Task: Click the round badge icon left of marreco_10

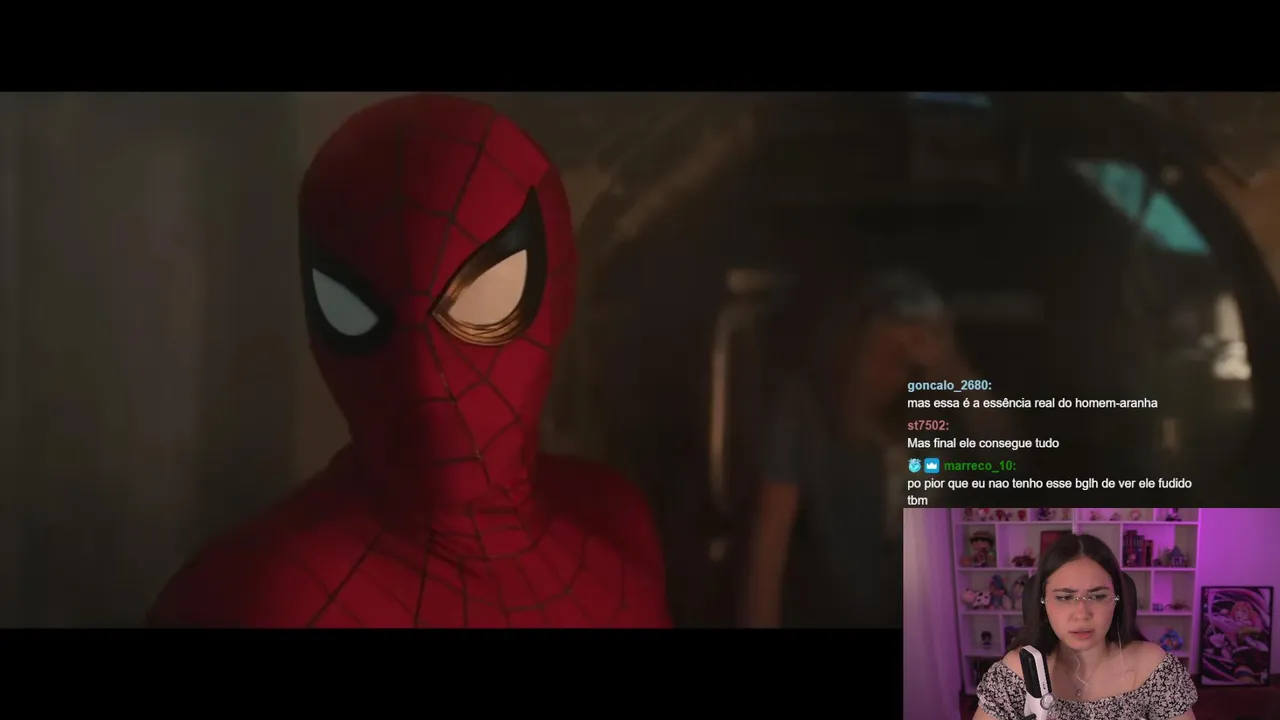Action: (x=914, y=465)
